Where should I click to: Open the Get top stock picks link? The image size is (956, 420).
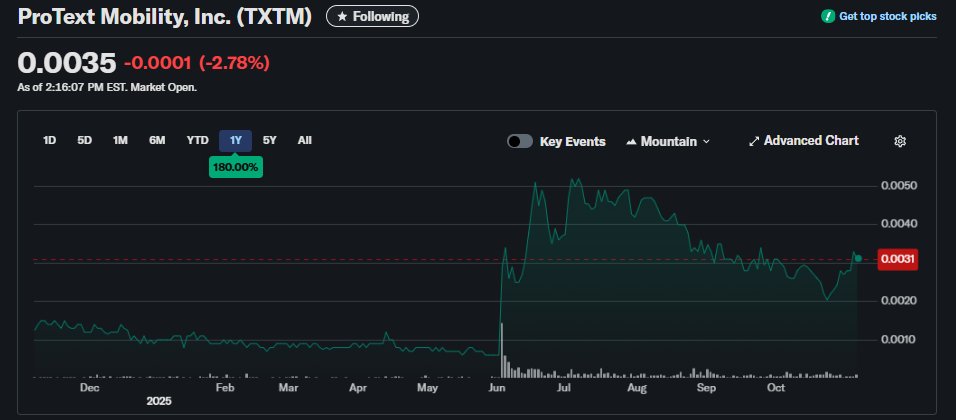click(x=888, y=16)
